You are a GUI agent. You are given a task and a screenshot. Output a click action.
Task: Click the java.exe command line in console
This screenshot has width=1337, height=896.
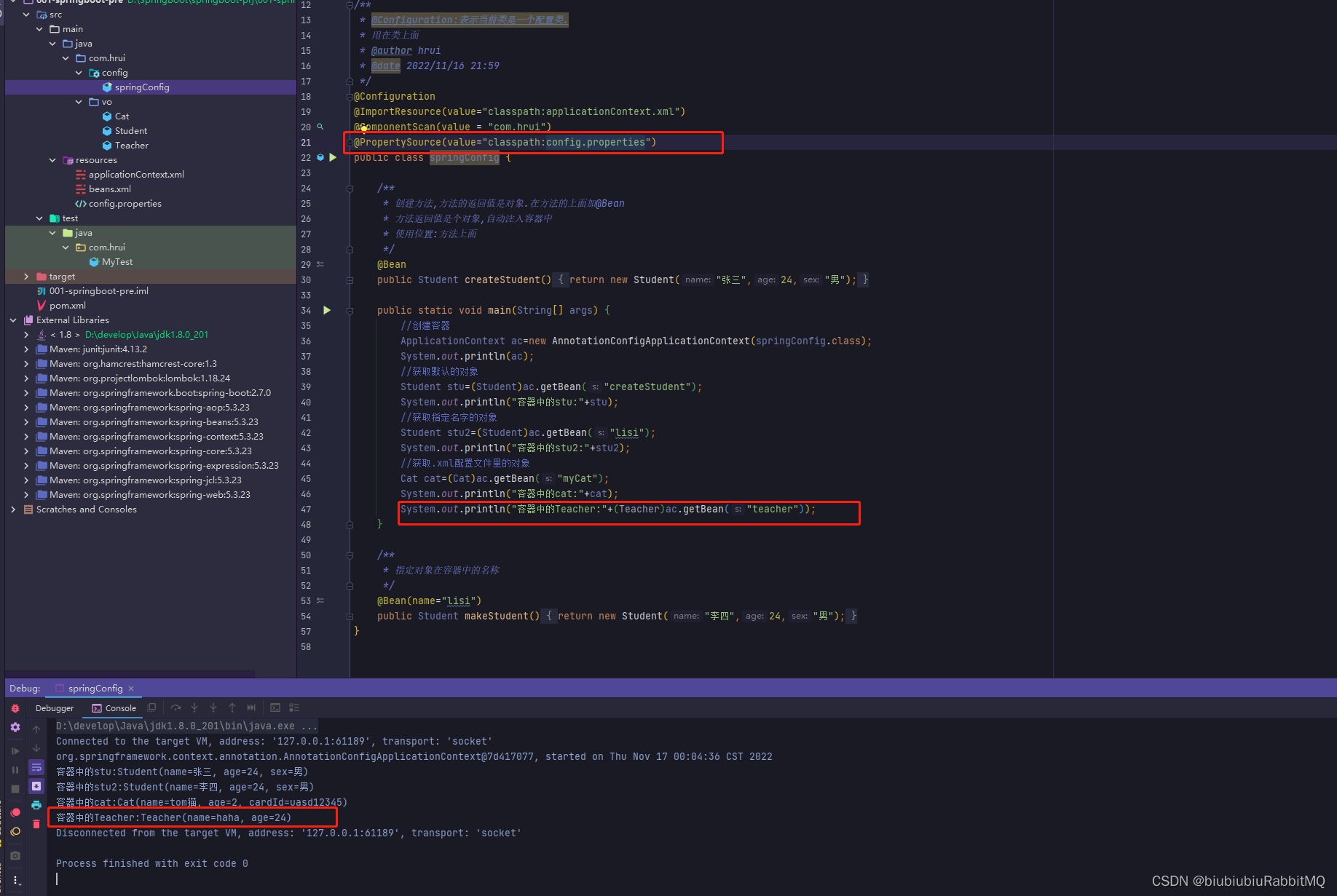(186, 726)
